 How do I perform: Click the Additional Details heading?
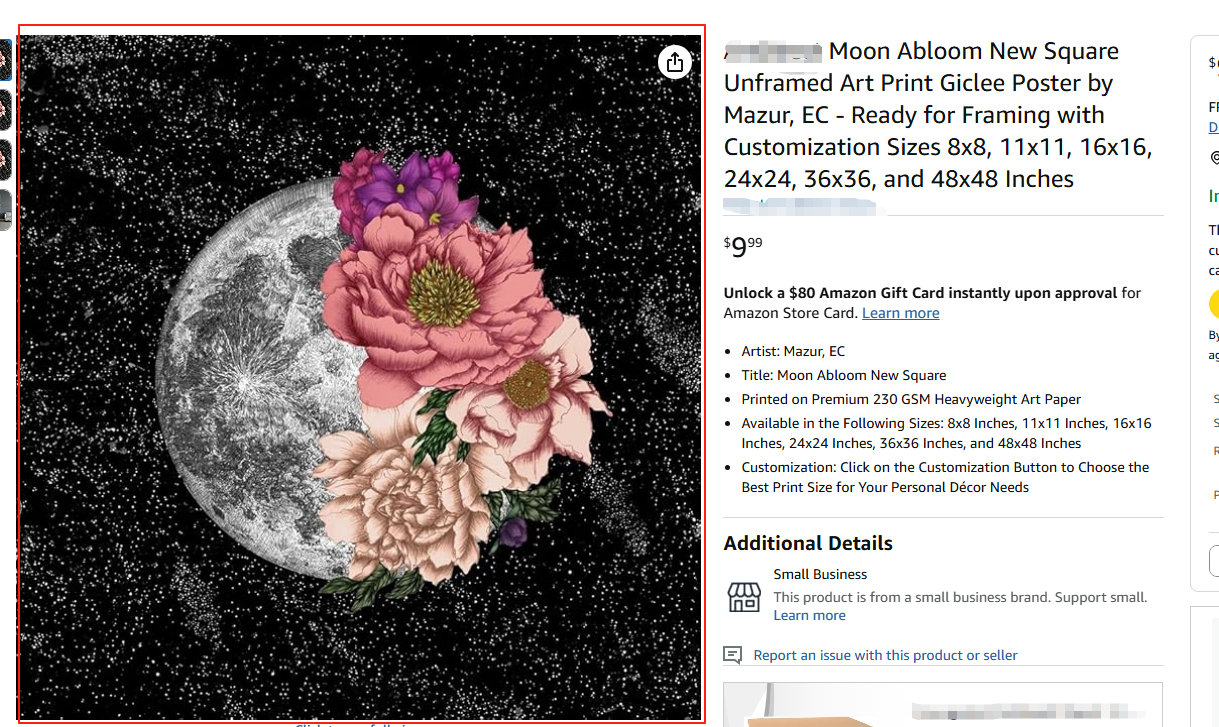[808, 543]
